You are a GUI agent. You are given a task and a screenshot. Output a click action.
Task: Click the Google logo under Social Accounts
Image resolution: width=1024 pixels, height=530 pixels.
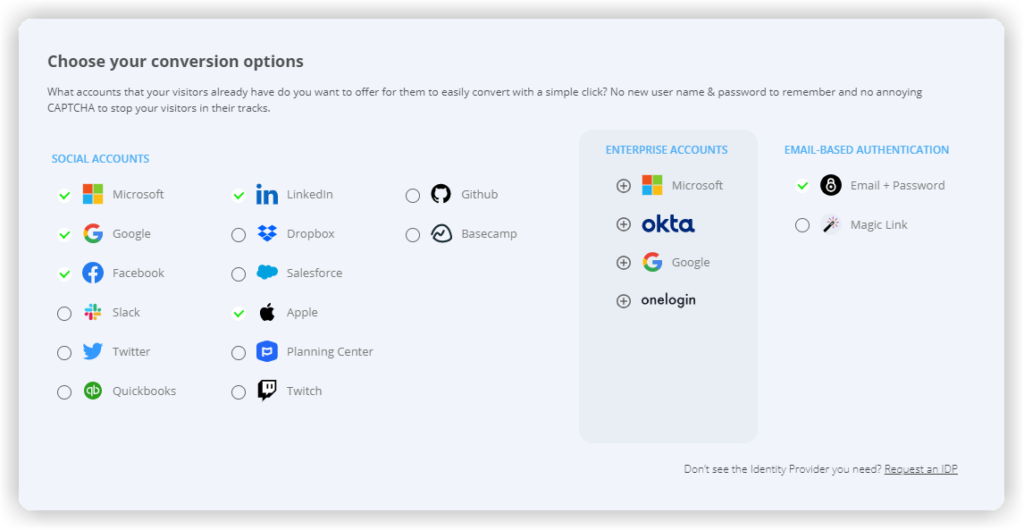coord(93,234)
